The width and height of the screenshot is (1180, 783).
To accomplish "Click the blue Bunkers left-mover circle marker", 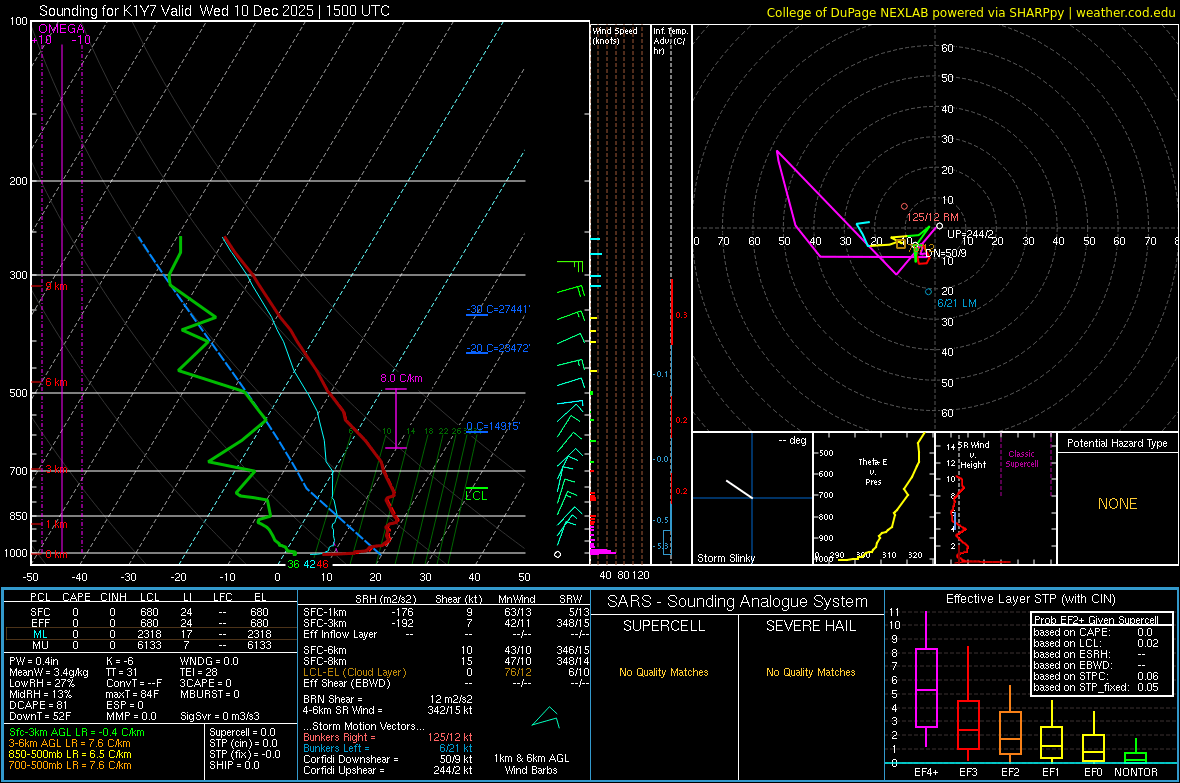I will pos(928,291).
